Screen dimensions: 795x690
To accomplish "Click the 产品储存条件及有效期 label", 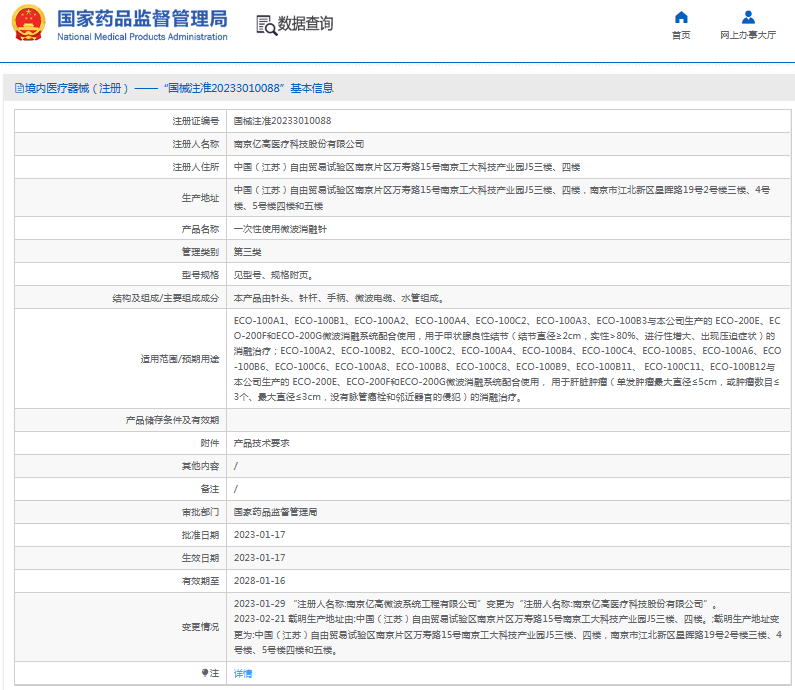I will click(172, 420).
